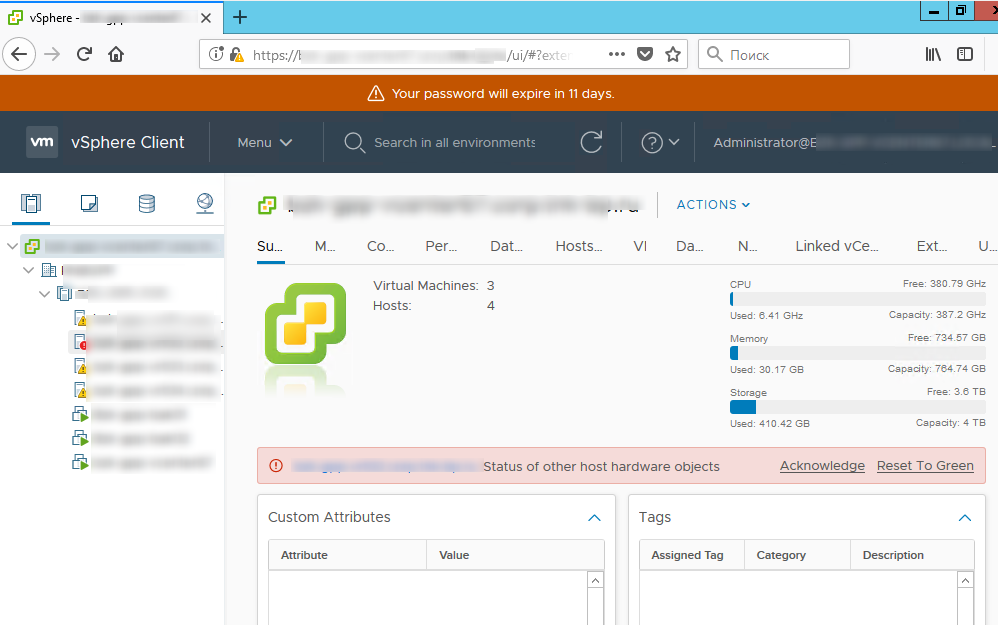Show site information icon in address bar
This screenshot has height=625, width=998.
[x=216, y=54]
